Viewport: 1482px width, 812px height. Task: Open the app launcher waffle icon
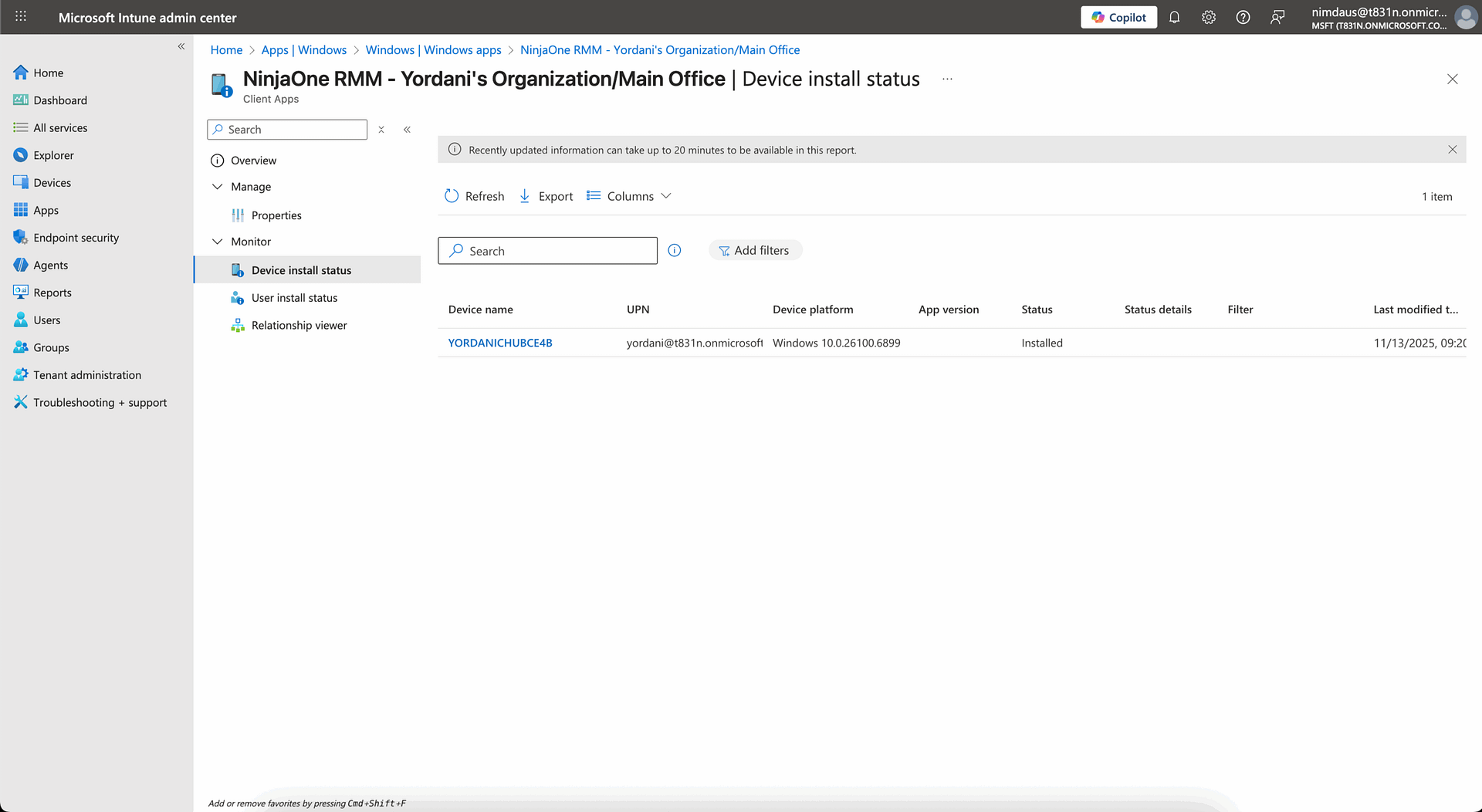(21, 17)
